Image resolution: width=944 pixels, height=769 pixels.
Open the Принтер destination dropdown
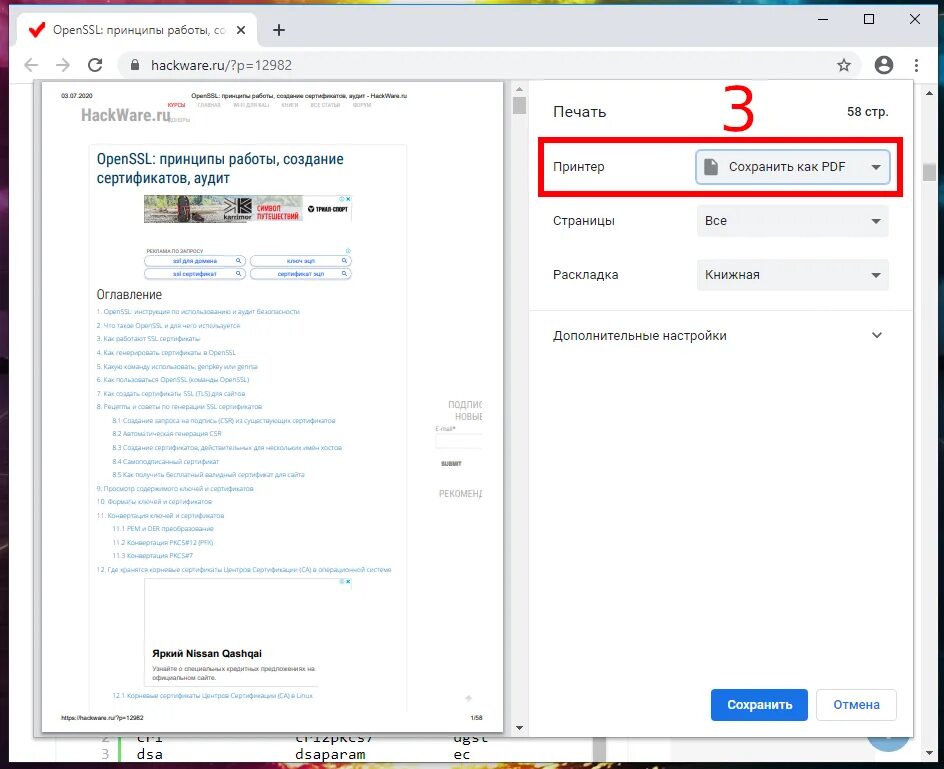click(x=792, y=167)
